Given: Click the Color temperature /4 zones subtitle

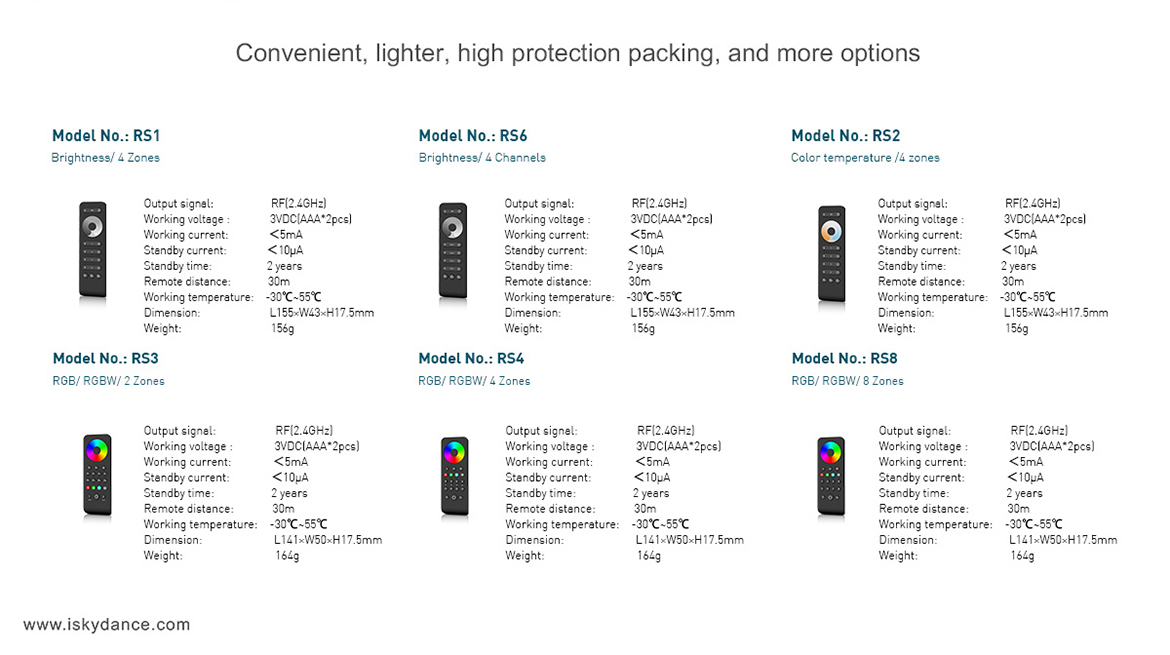Looking at the screenshot, I should 865,157.
